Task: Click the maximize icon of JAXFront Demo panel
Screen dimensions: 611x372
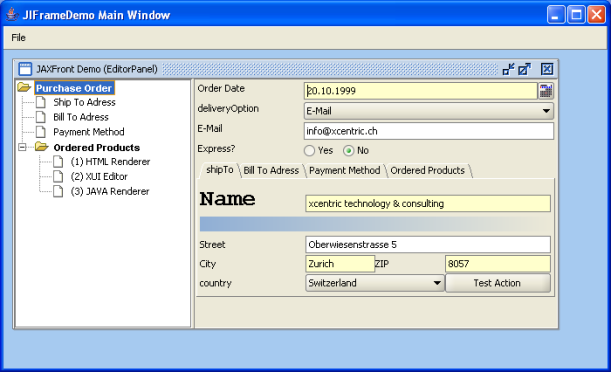Action: pos(524,69)
